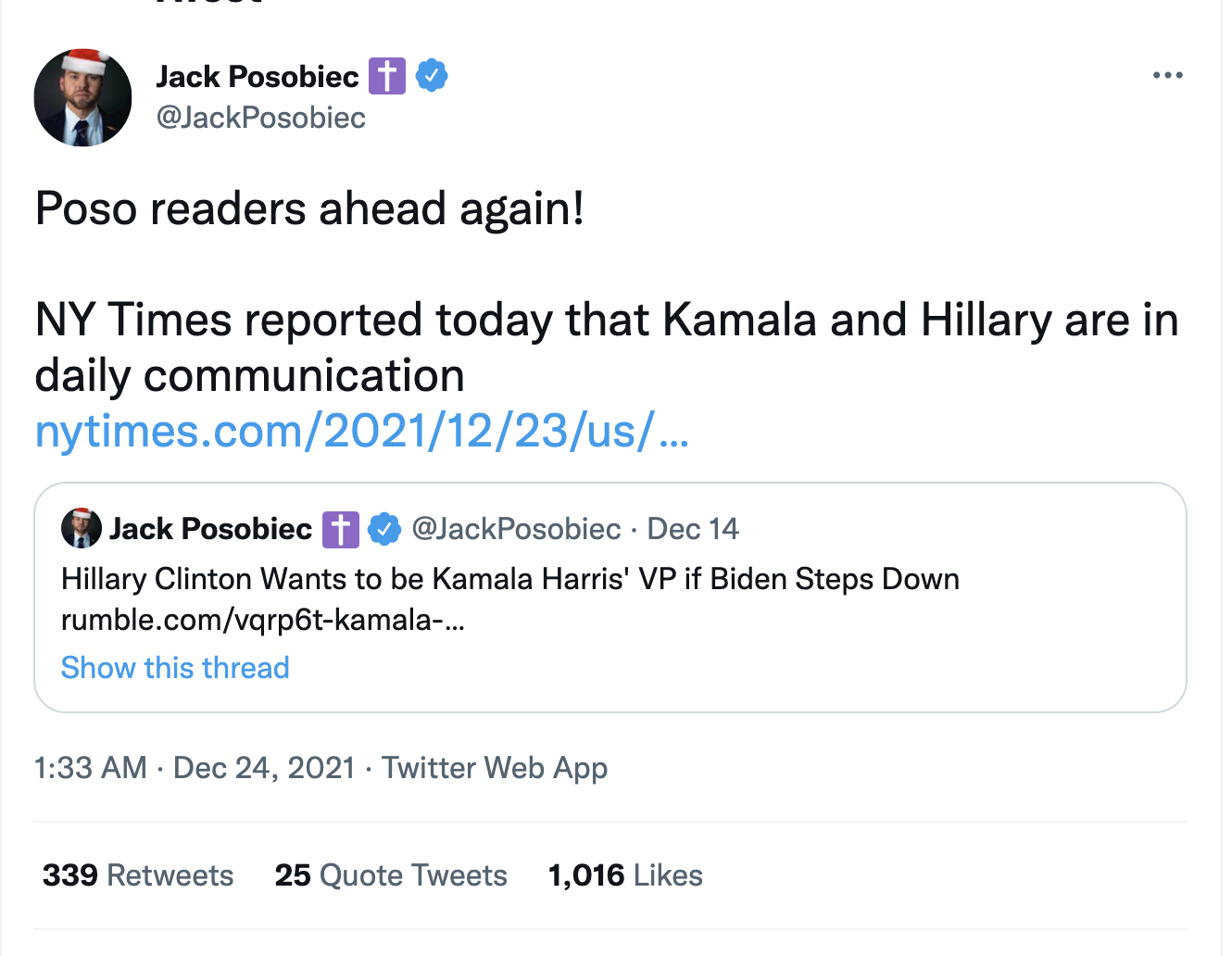The image size is (1232, 956).
Task: Click the @JackPosobiec handle in quoted tweet
Action: point(516,529)
